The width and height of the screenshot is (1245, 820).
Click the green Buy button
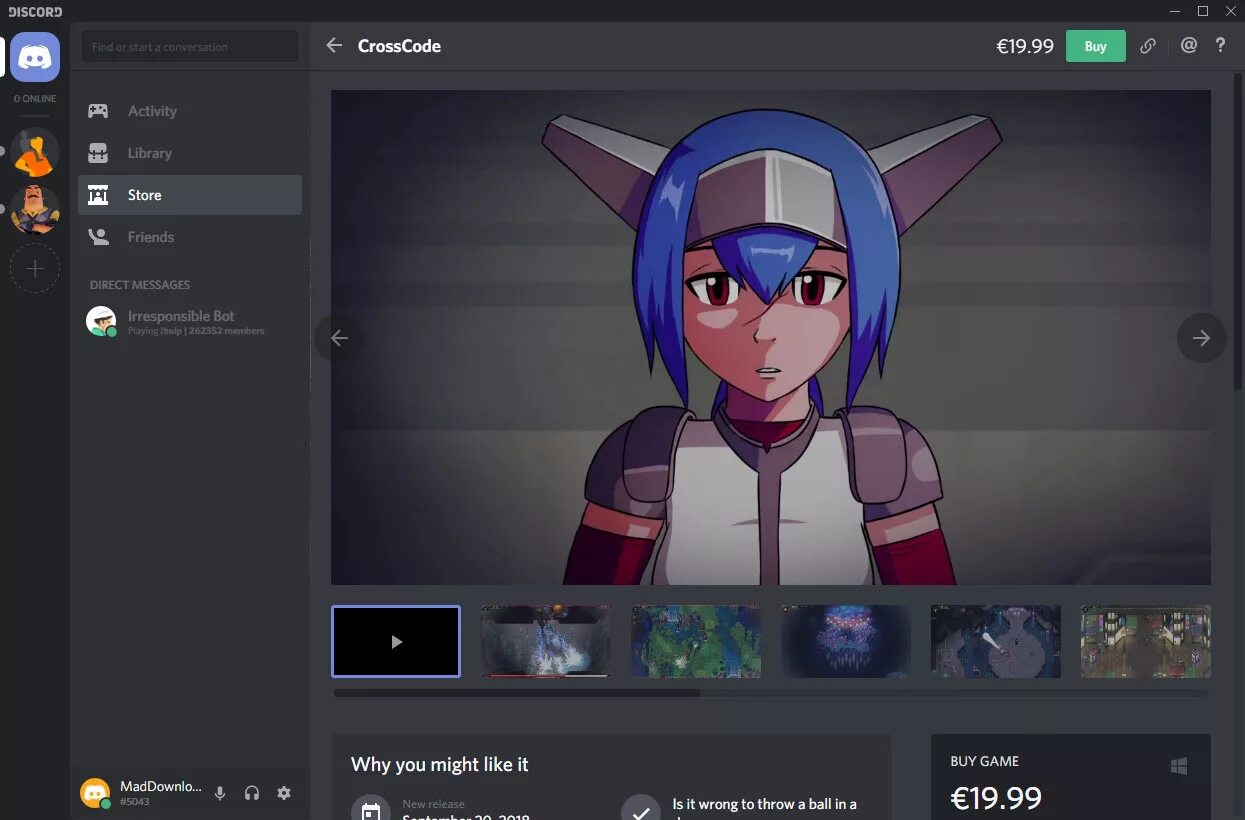[x=1096, y=46]
